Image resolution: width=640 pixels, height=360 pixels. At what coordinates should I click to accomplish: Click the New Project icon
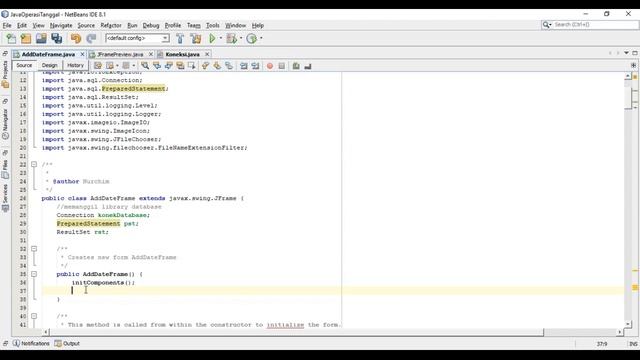pos(26,38)
